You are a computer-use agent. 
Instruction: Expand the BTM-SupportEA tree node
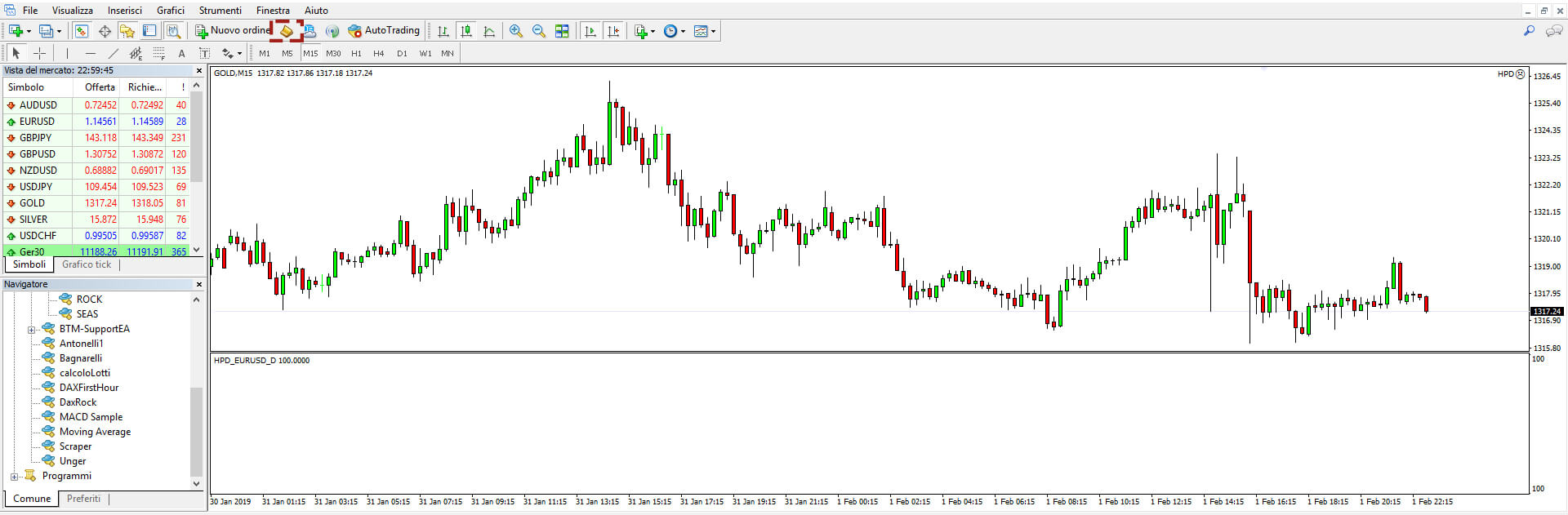31,330
